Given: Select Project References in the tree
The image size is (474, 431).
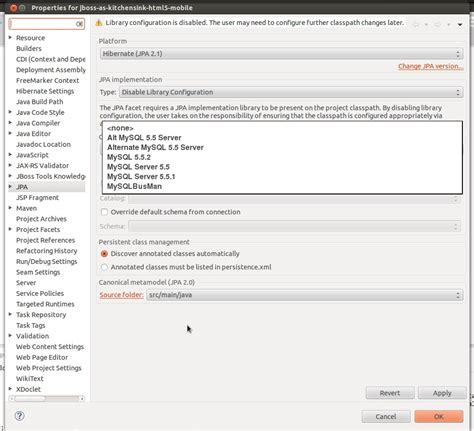Looking at the screenshot, I should click(x=45, y=240).
